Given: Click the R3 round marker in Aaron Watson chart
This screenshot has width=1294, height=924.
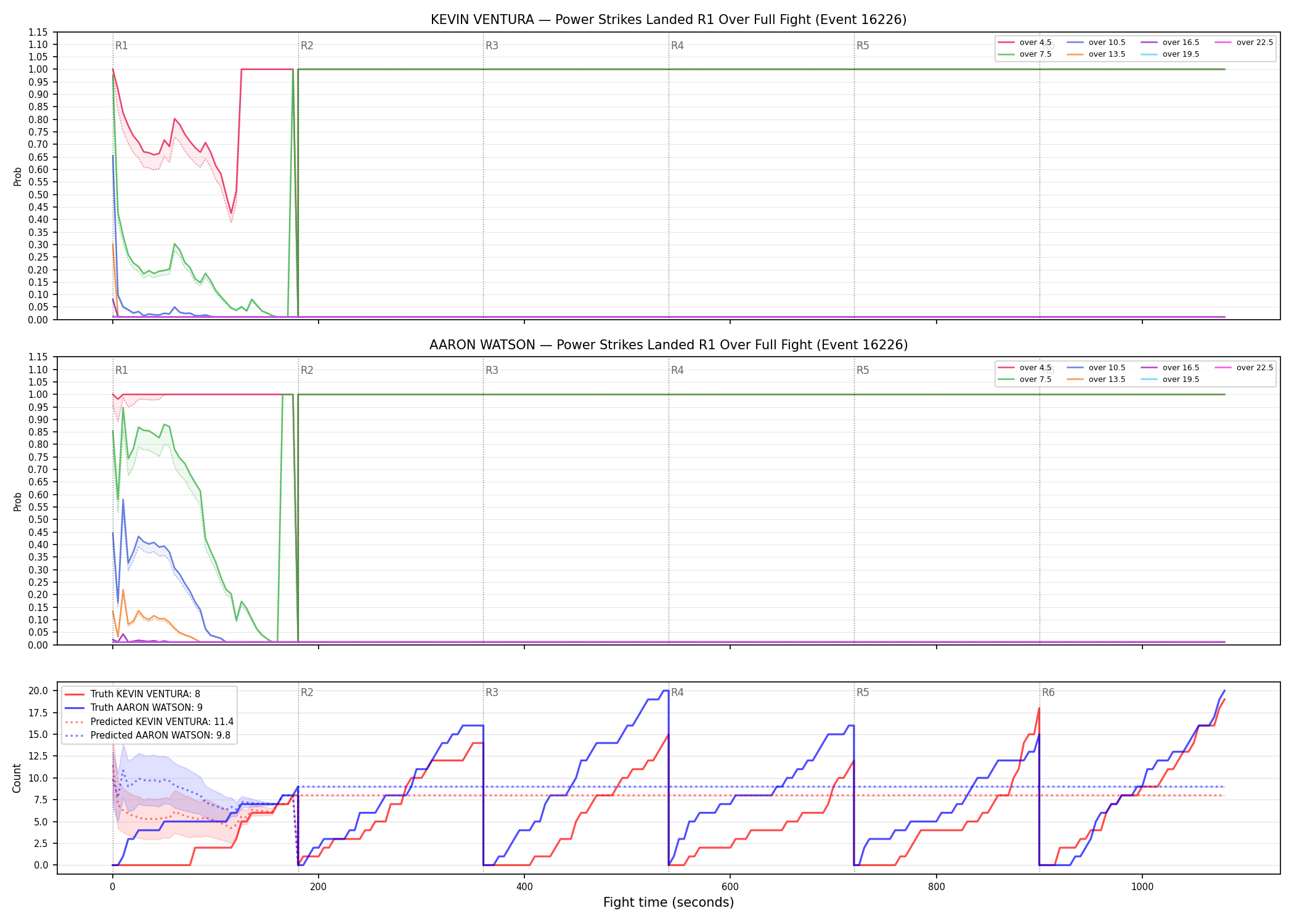Looking at the screenshot, I should click(492, 370).
